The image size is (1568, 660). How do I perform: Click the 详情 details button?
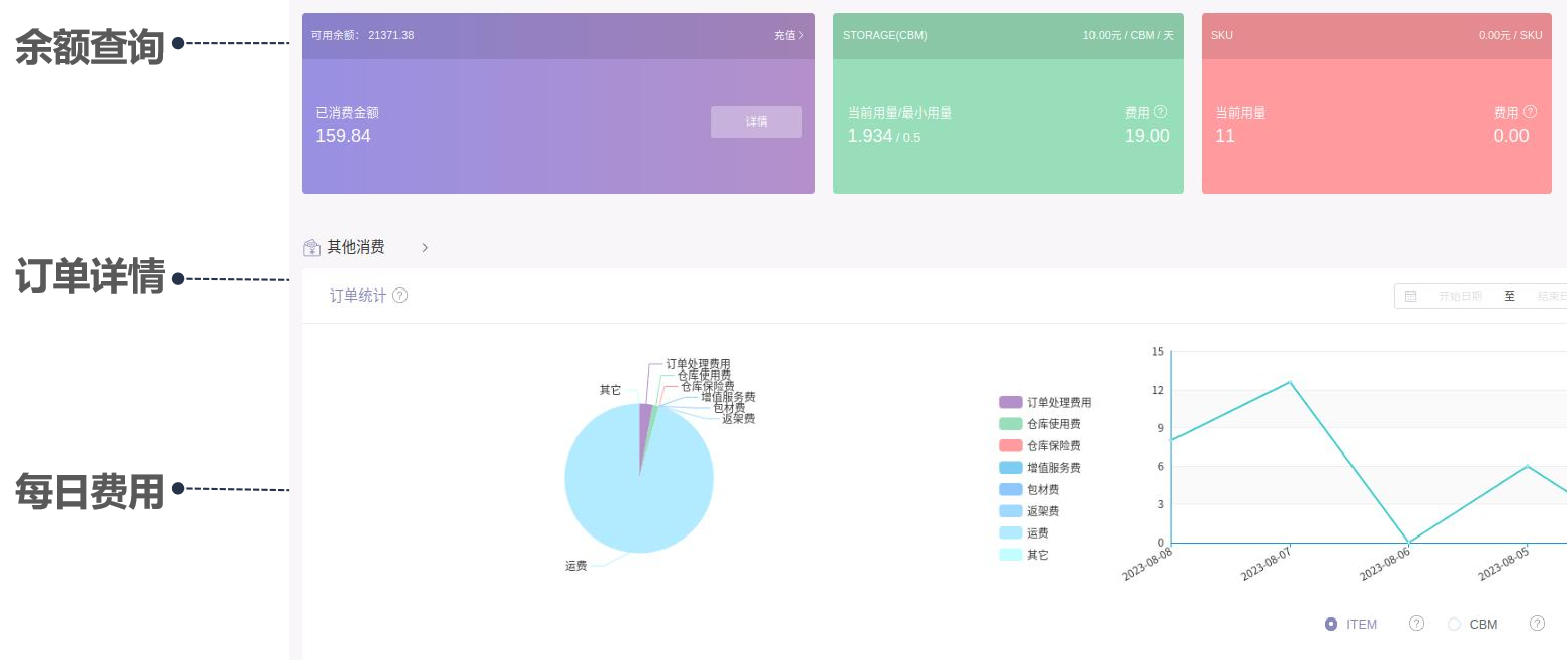pos(756,122)
